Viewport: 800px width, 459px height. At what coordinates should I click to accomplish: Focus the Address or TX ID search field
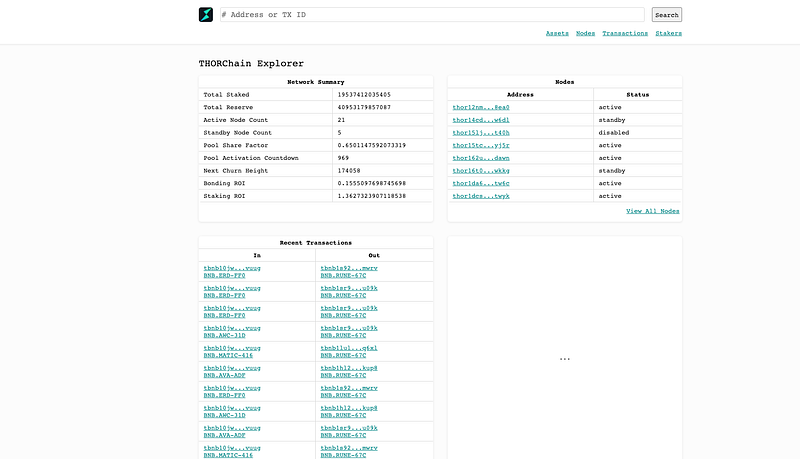[x=432, y=15]
